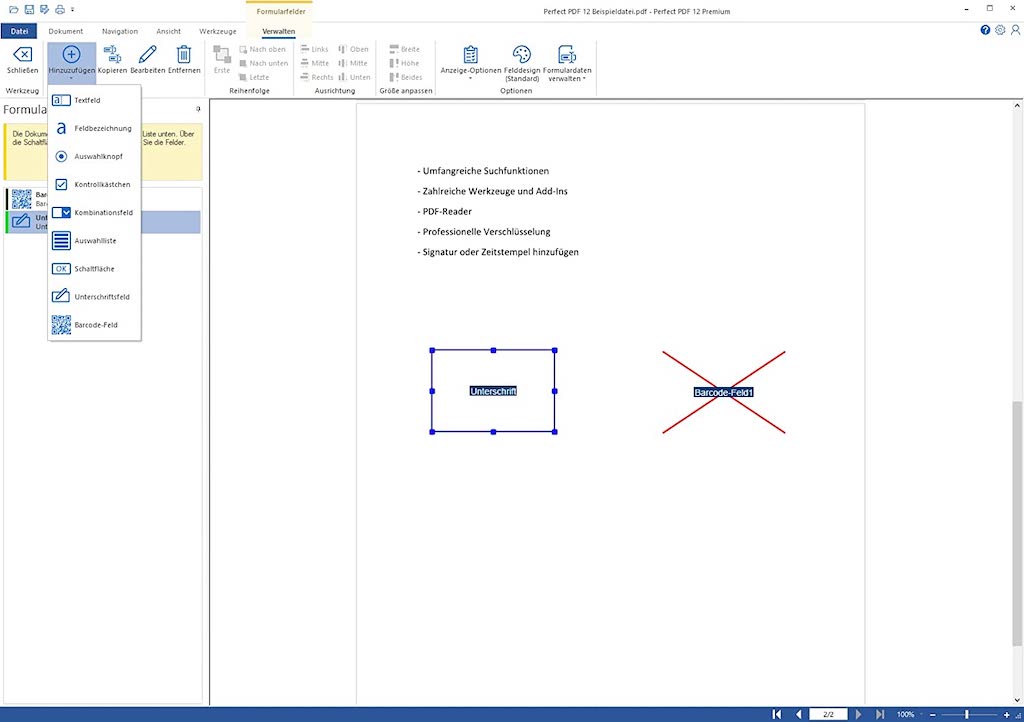The width and height of the screenshot is (1024, 722).
Task: Open Felddesign (Standard) palette icon
Action: [x=522, y=56]
